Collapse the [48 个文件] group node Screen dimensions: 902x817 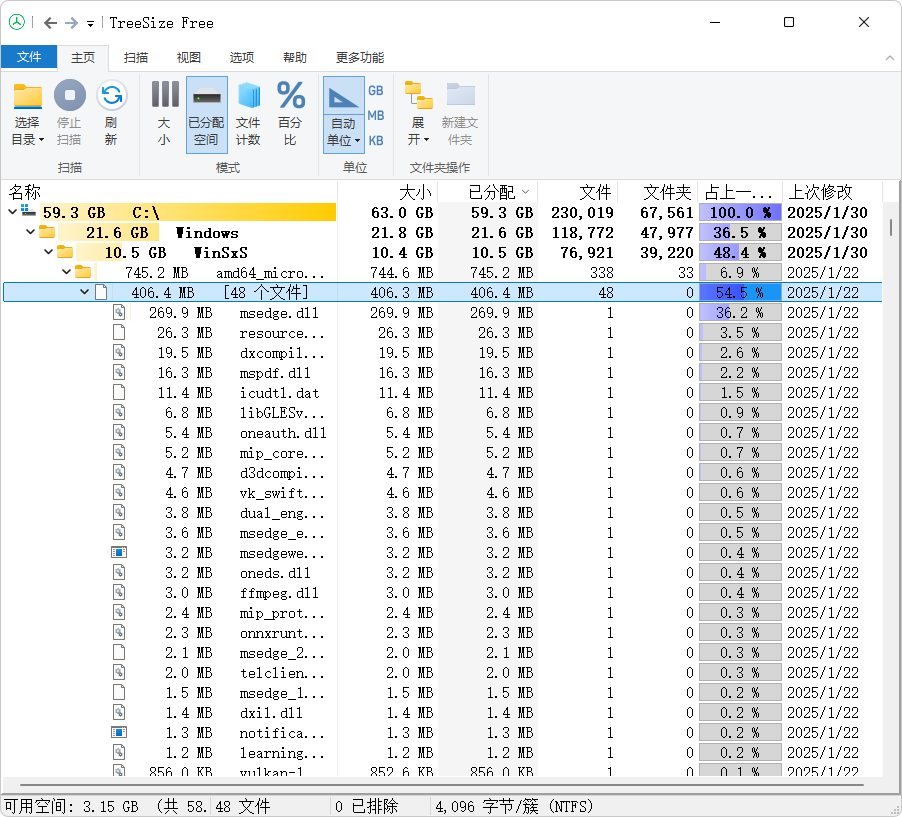pos(84,292)
